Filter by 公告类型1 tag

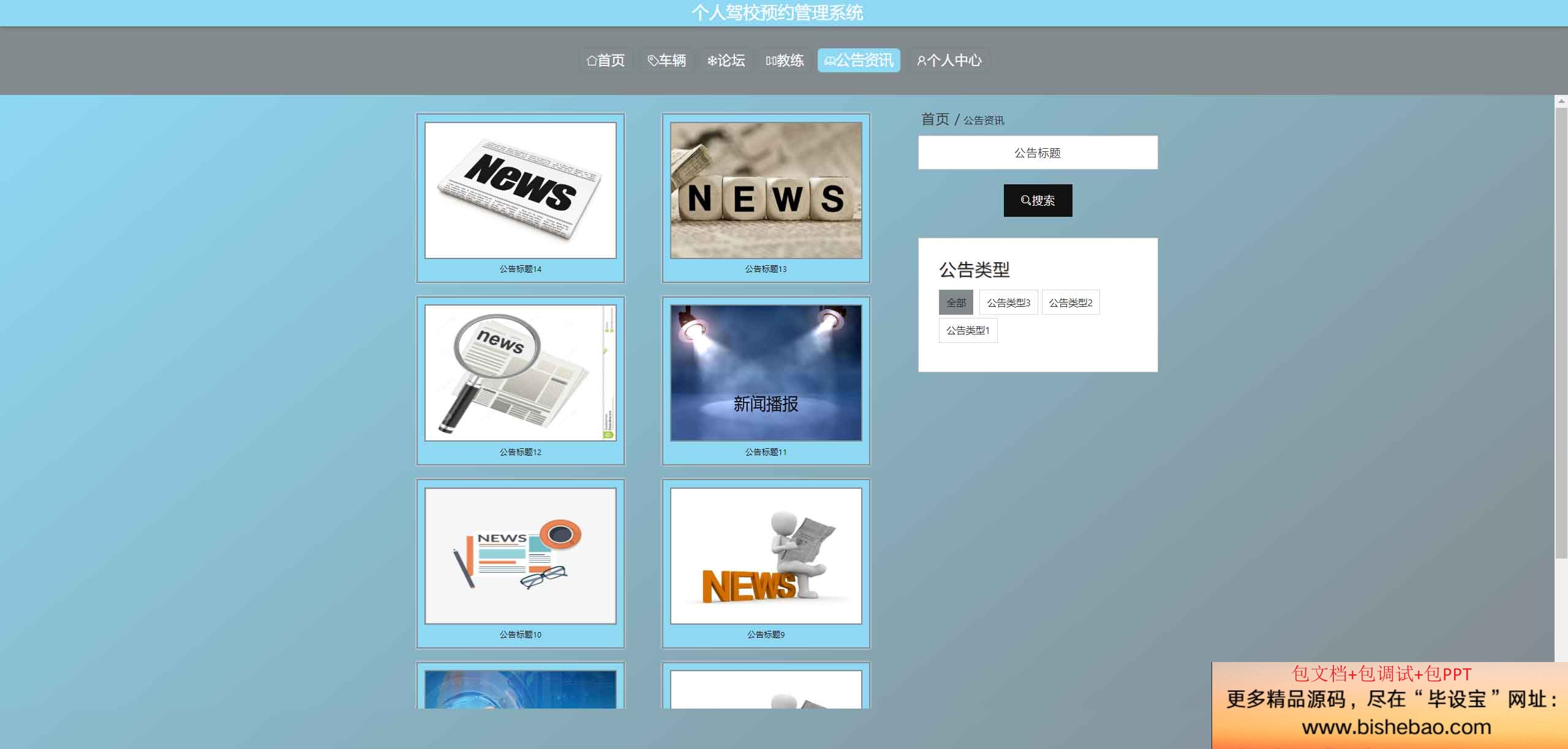(x=968, y=330)
